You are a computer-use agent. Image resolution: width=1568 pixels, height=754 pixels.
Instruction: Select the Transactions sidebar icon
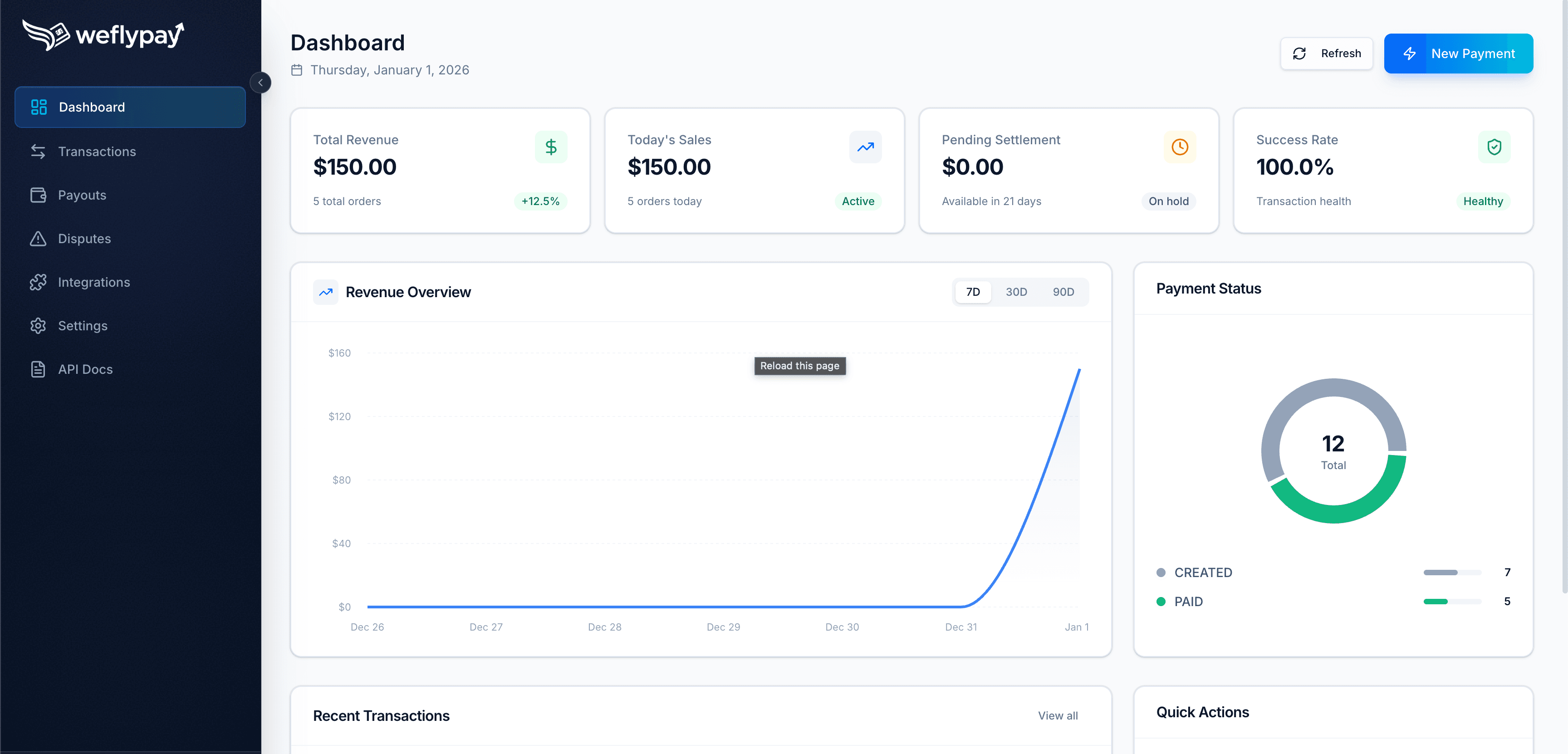click(x=38, y=151)
